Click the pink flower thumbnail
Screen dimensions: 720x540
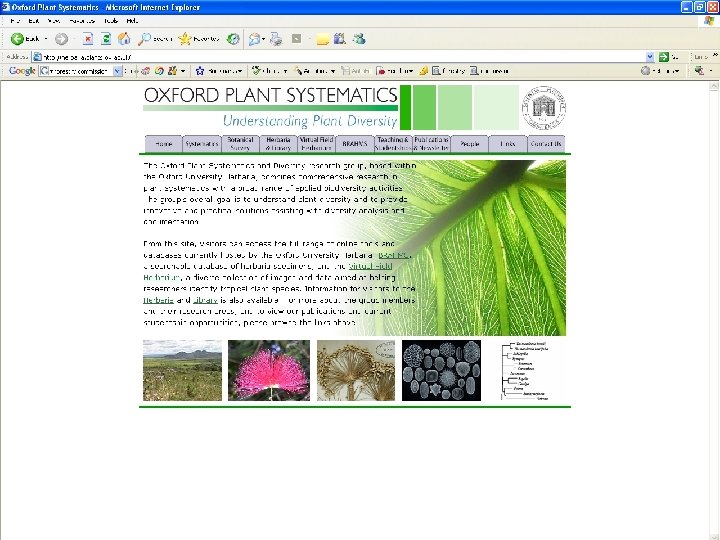point(269,370)
